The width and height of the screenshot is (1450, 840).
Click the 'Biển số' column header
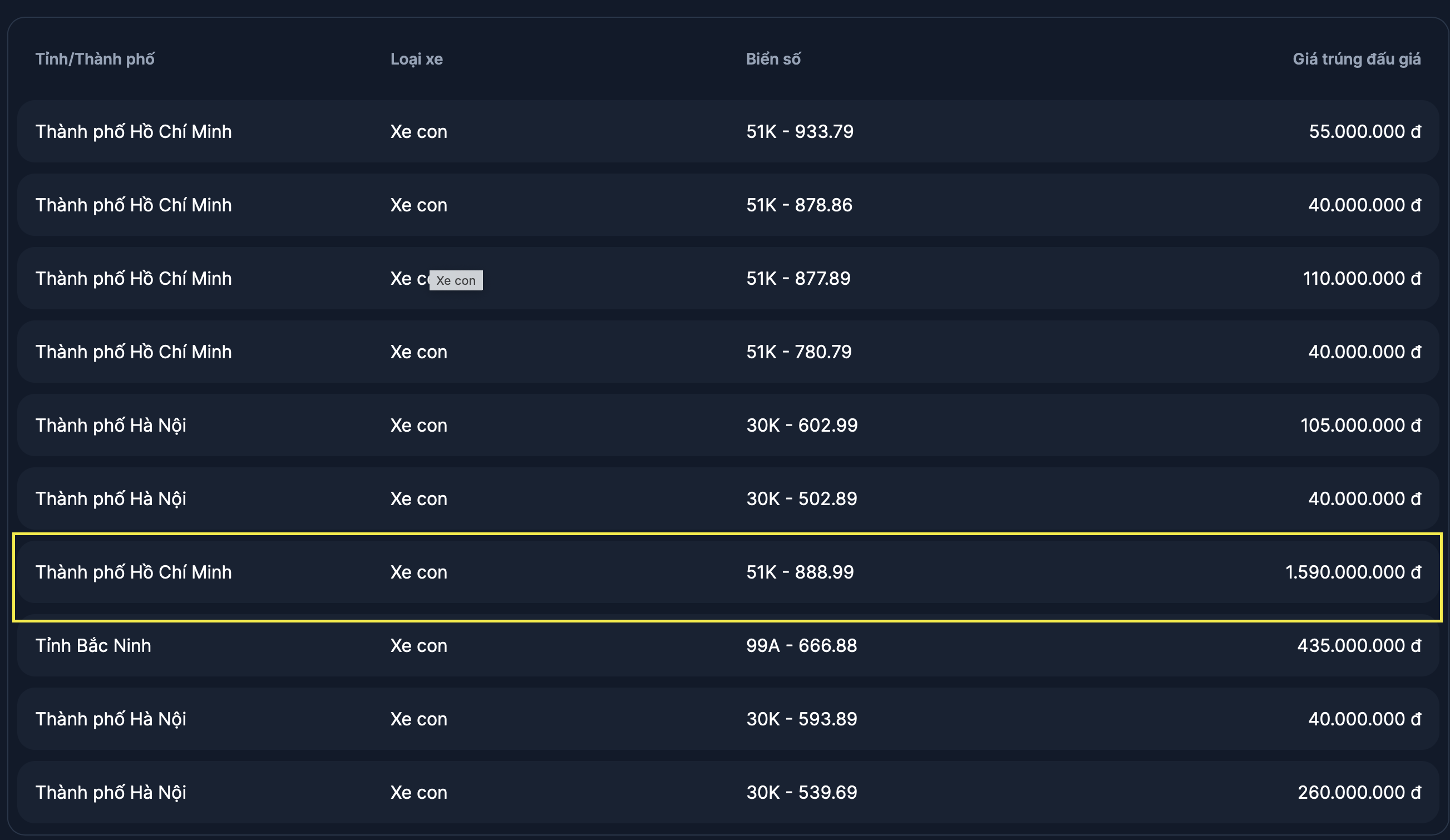tap(773, 58)
